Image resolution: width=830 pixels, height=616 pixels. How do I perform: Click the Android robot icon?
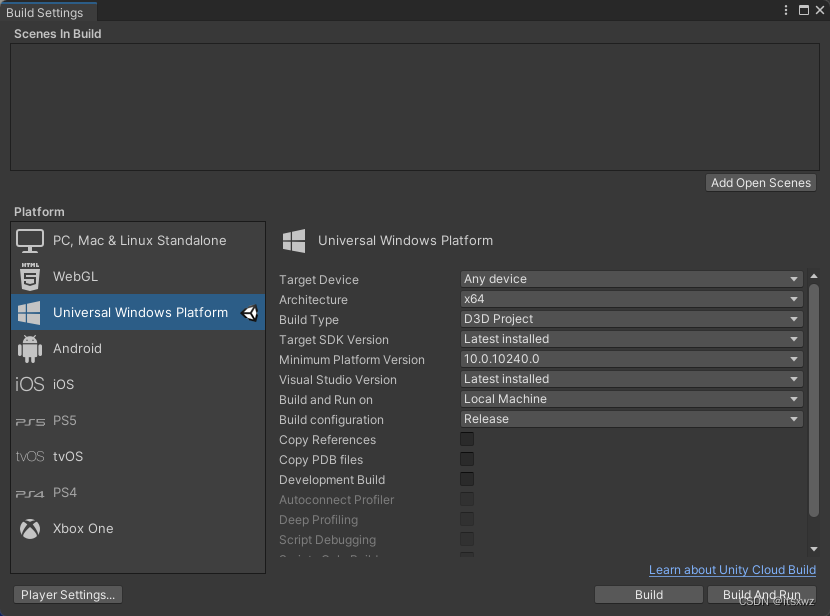tap(30, 349)
